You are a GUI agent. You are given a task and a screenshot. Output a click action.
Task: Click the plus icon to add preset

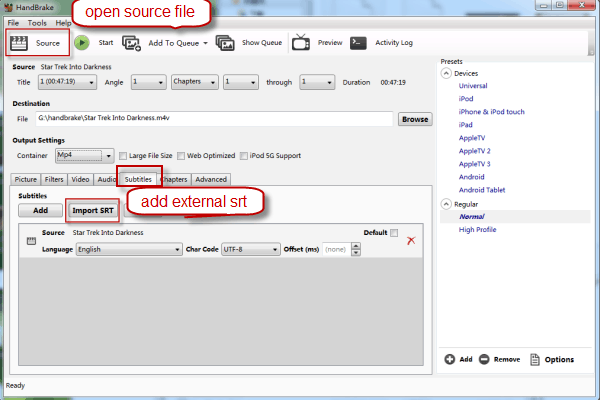coord(450,359)
